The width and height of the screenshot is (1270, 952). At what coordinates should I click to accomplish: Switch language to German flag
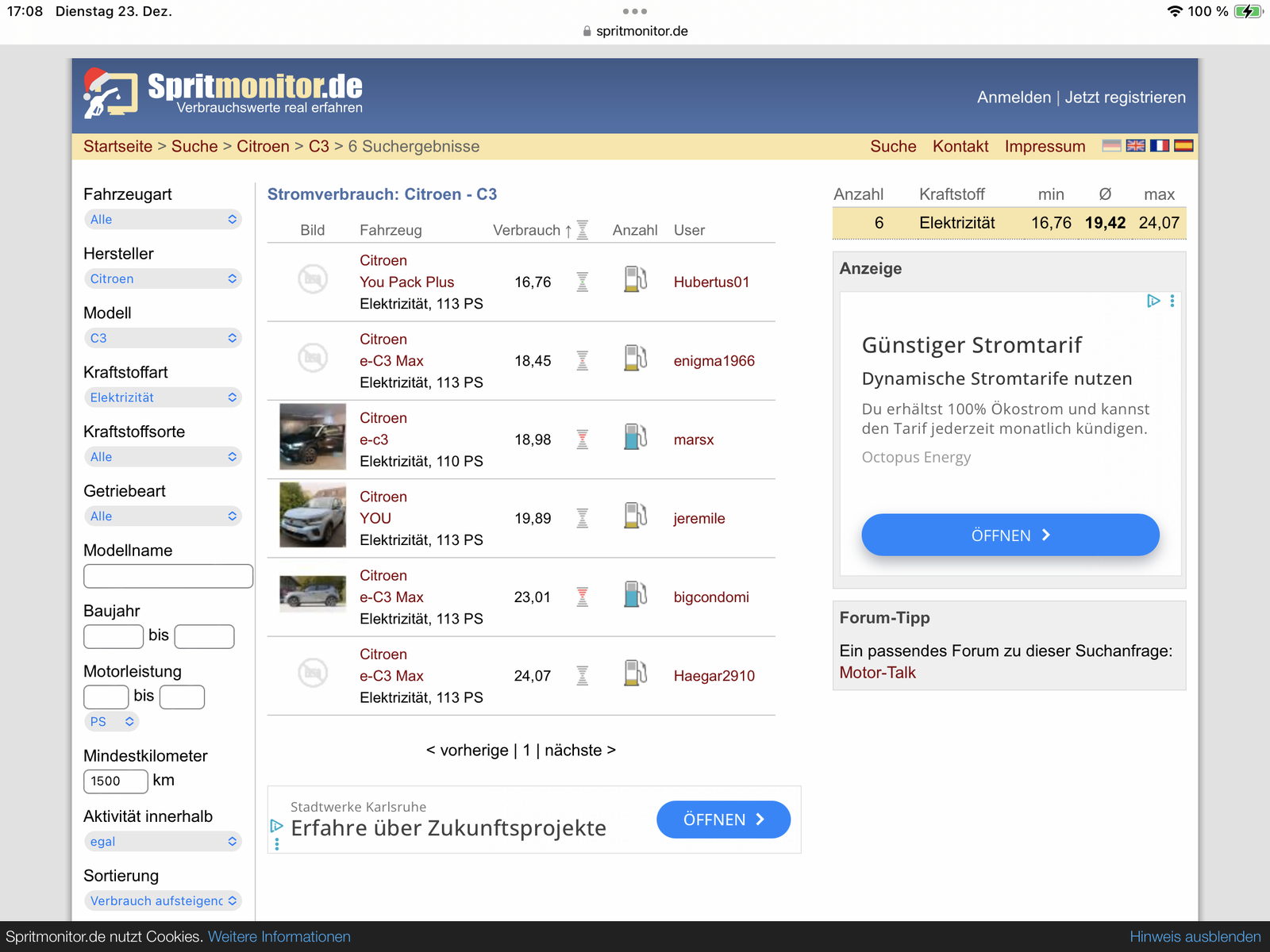(1112, 146)
